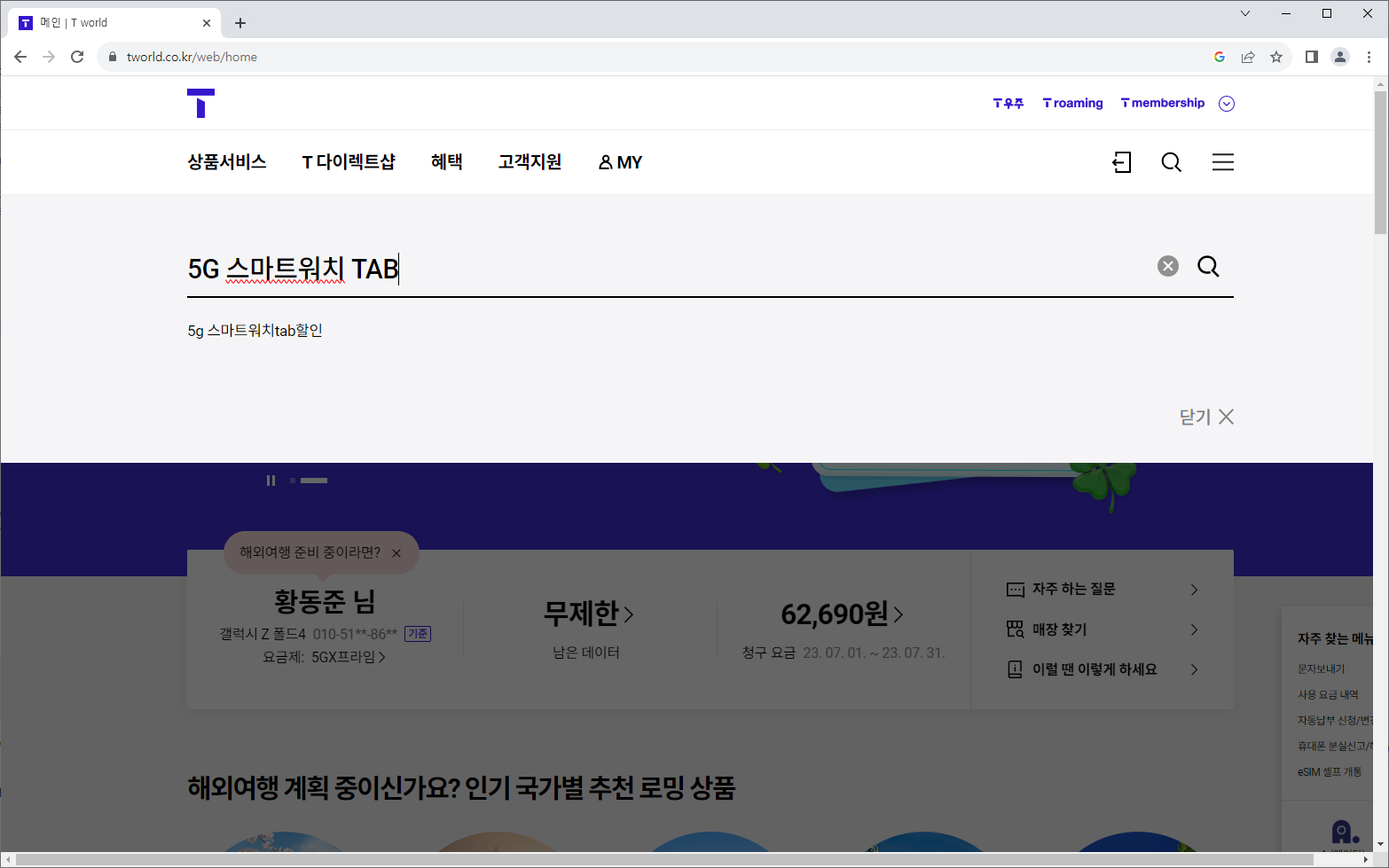The width and height of the screenshot is (1389, 868).
Task: Open the Chrome three-dot menu
Action: [1369, 57]
